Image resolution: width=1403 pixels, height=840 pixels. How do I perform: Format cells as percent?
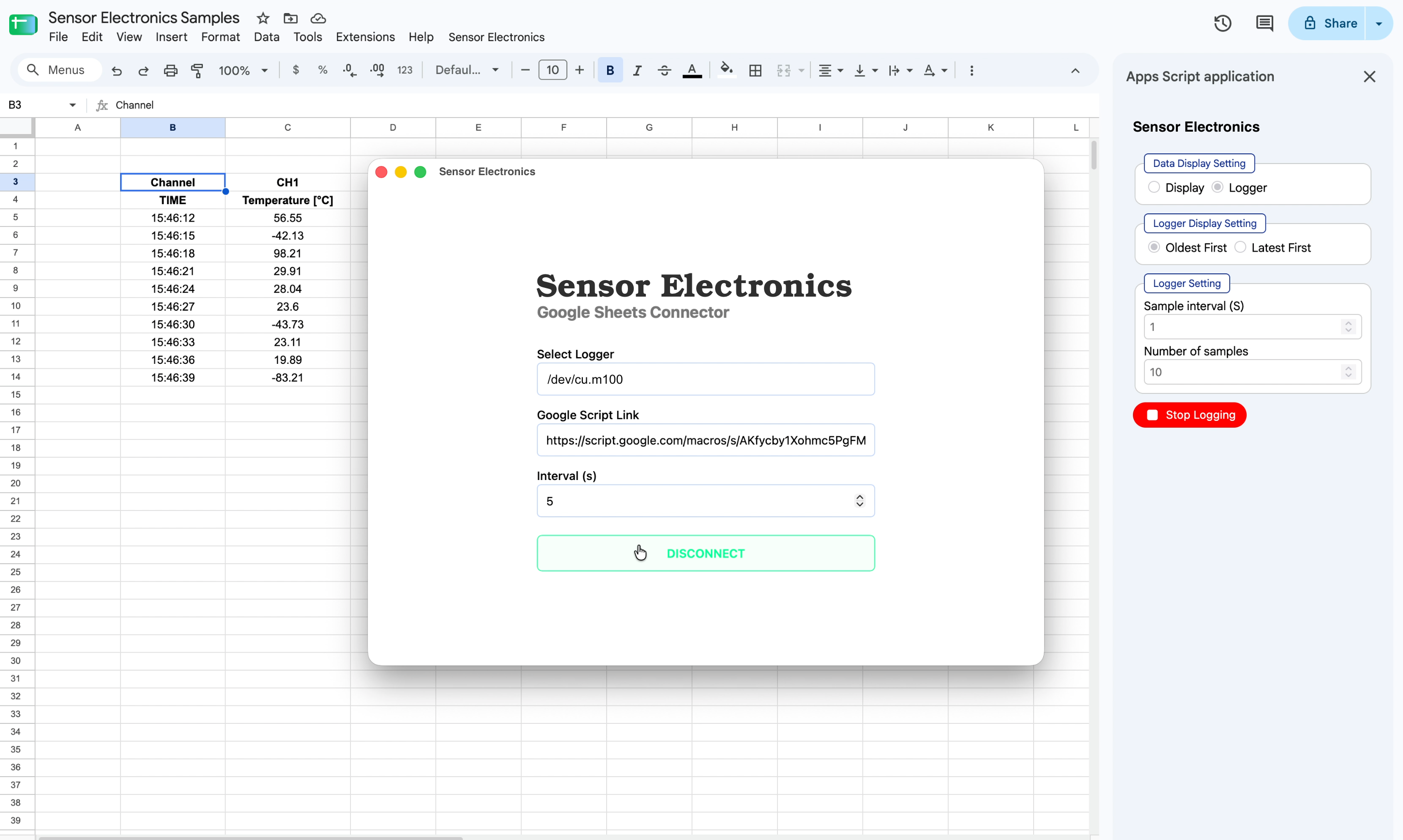[x=323, y=70]
